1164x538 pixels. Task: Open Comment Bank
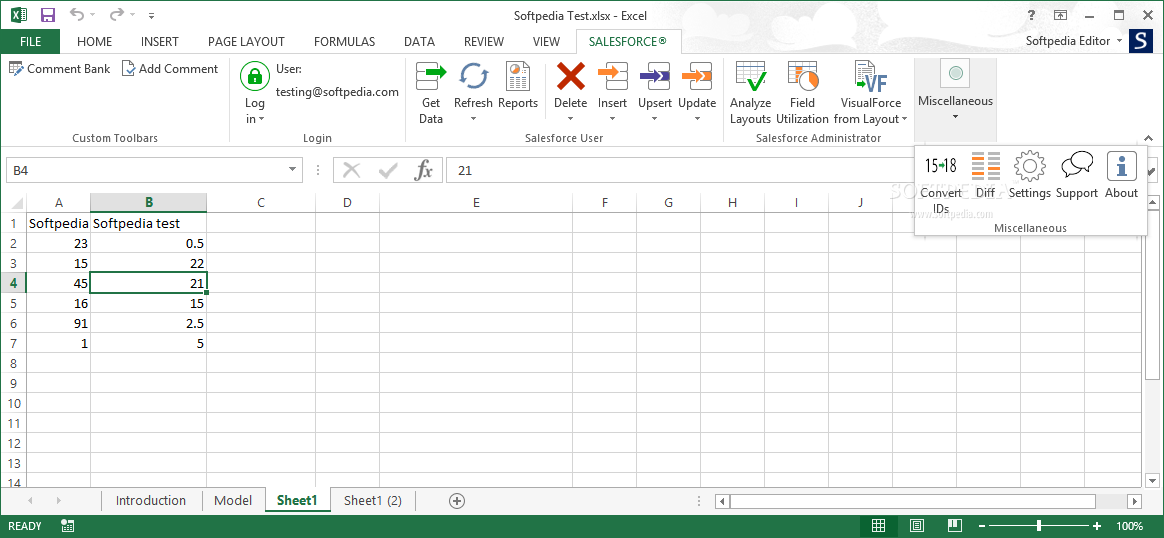(59, 69)
